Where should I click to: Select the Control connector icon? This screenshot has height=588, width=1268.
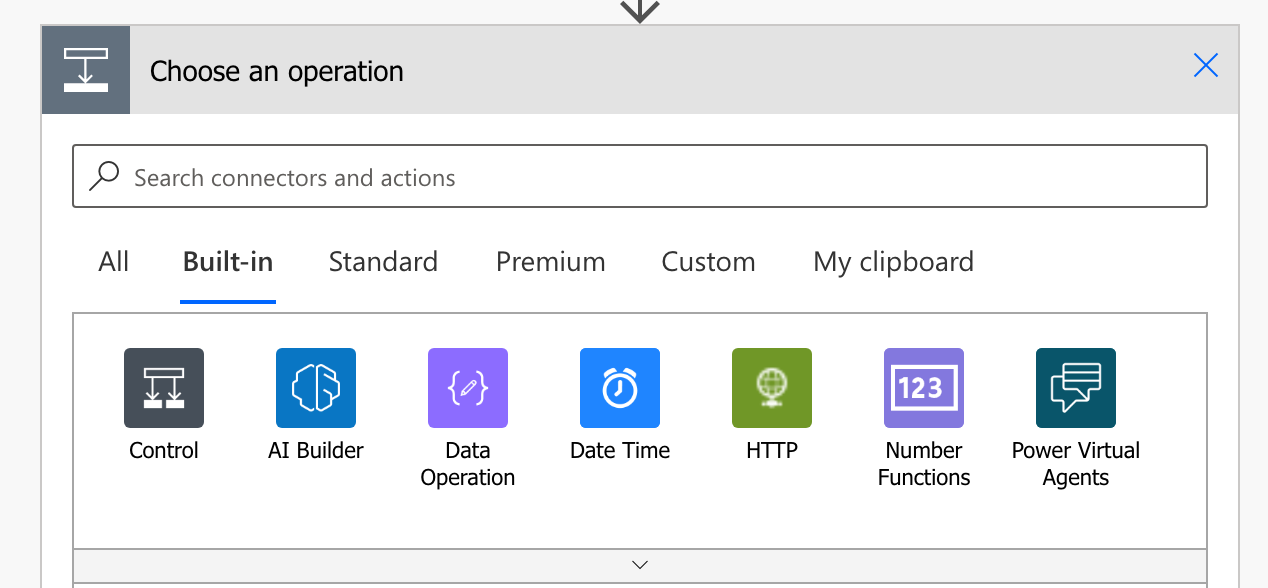tap(164, 388)
